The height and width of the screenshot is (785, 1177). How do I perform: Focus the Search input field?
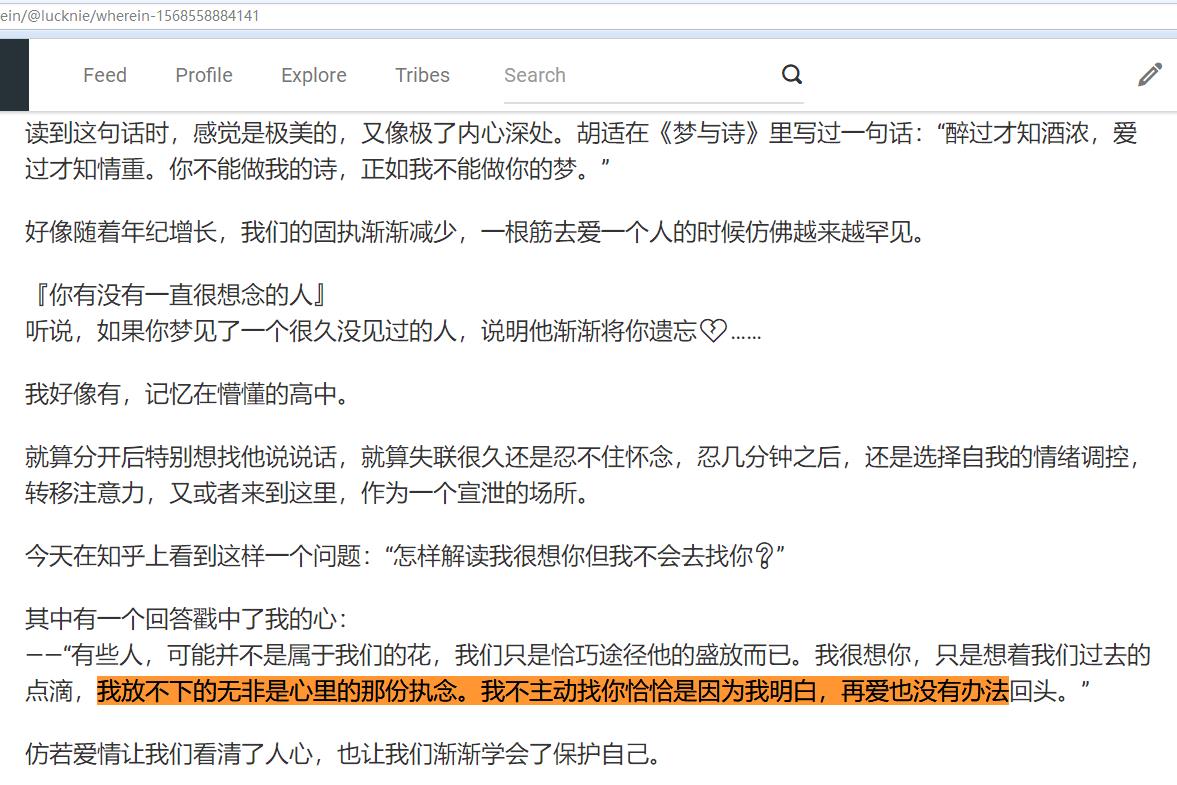coord(635,75)
